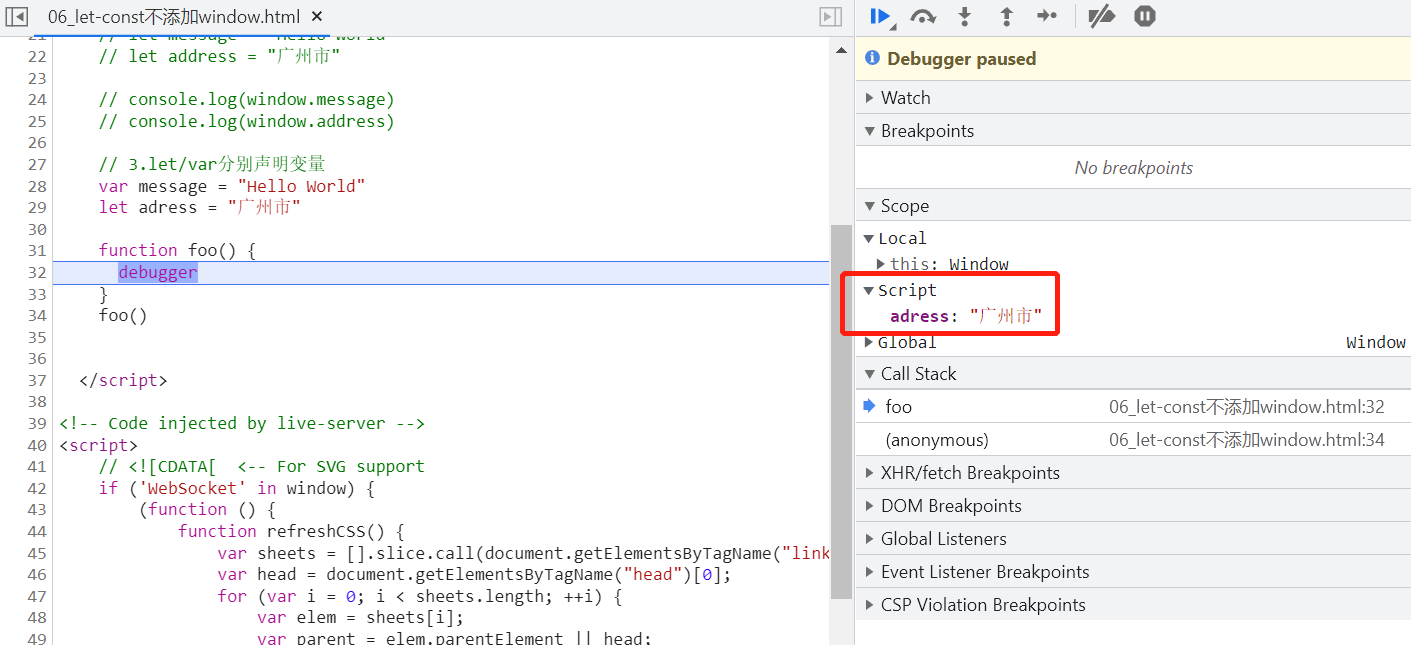Click the Step over next function call icon
Screen dimensions: 1411x645
pyautogui.click(x=923, y=16)
